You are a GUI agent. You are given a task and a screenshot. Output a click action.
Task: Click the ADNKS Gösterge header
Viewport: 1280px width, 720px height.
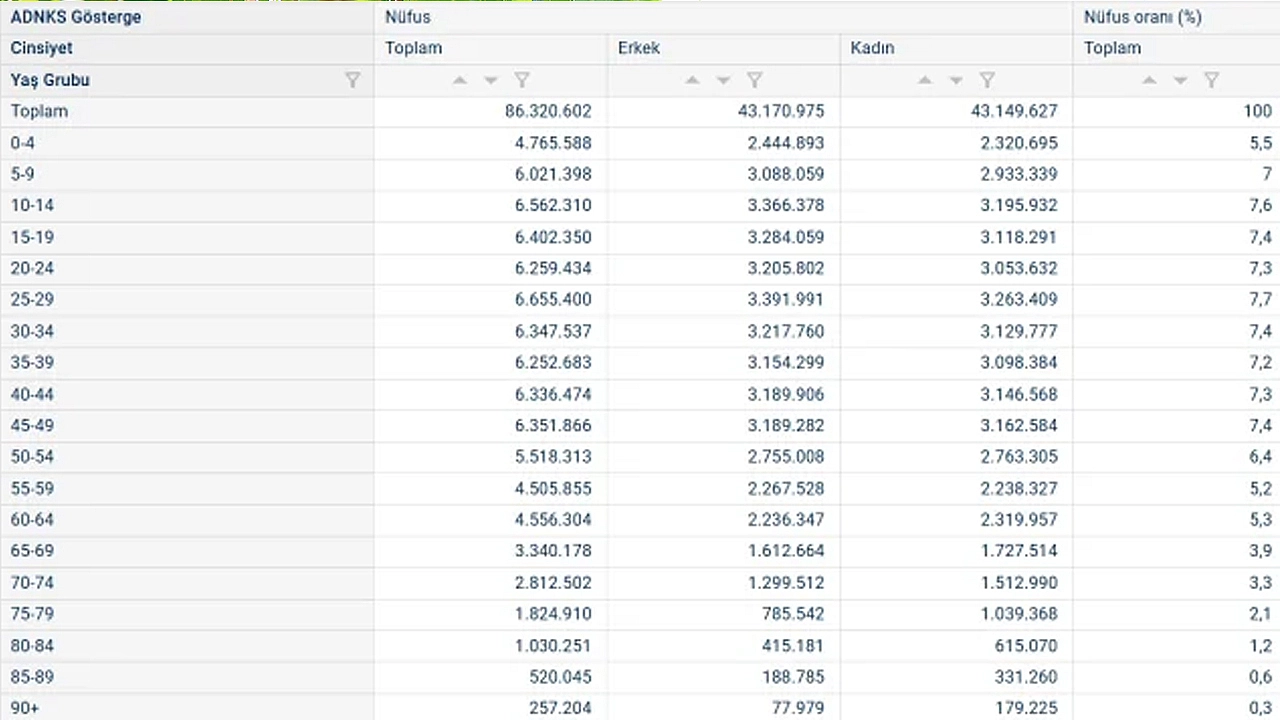pos(76,17)
